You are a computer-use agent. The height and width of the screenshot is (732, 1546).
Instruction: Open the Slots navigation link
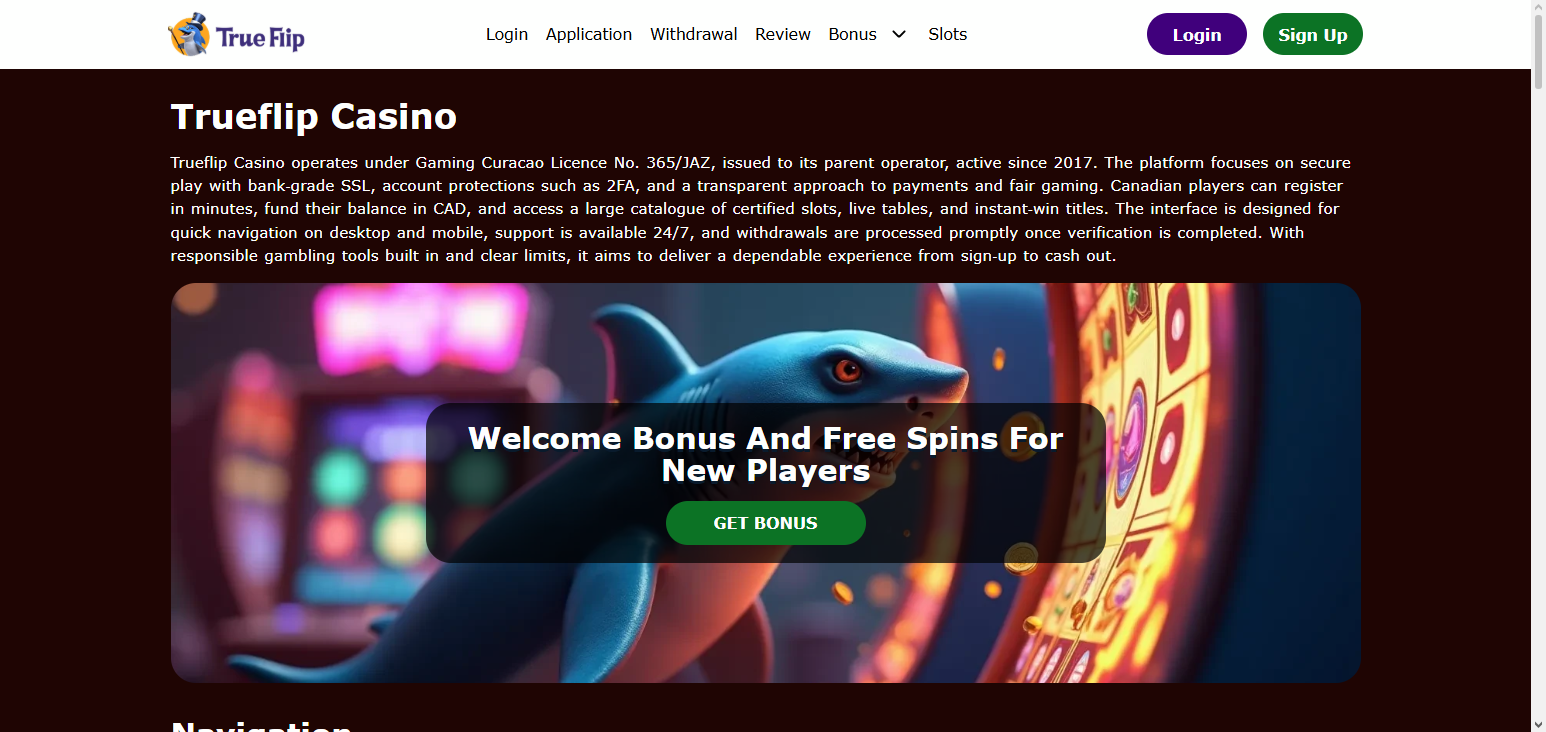tap(948, 34)
